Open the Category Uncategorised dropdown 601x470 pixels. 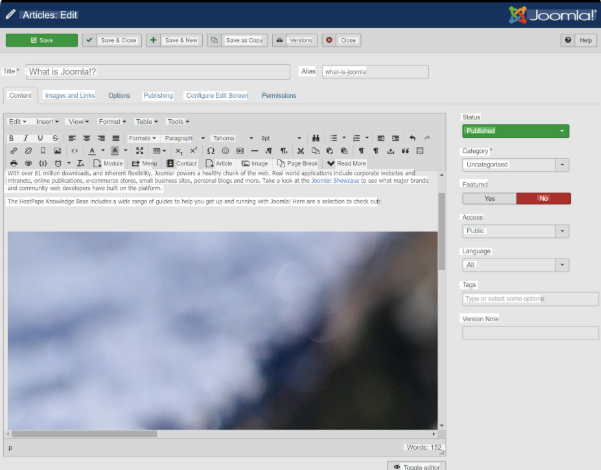coord(516,165)
